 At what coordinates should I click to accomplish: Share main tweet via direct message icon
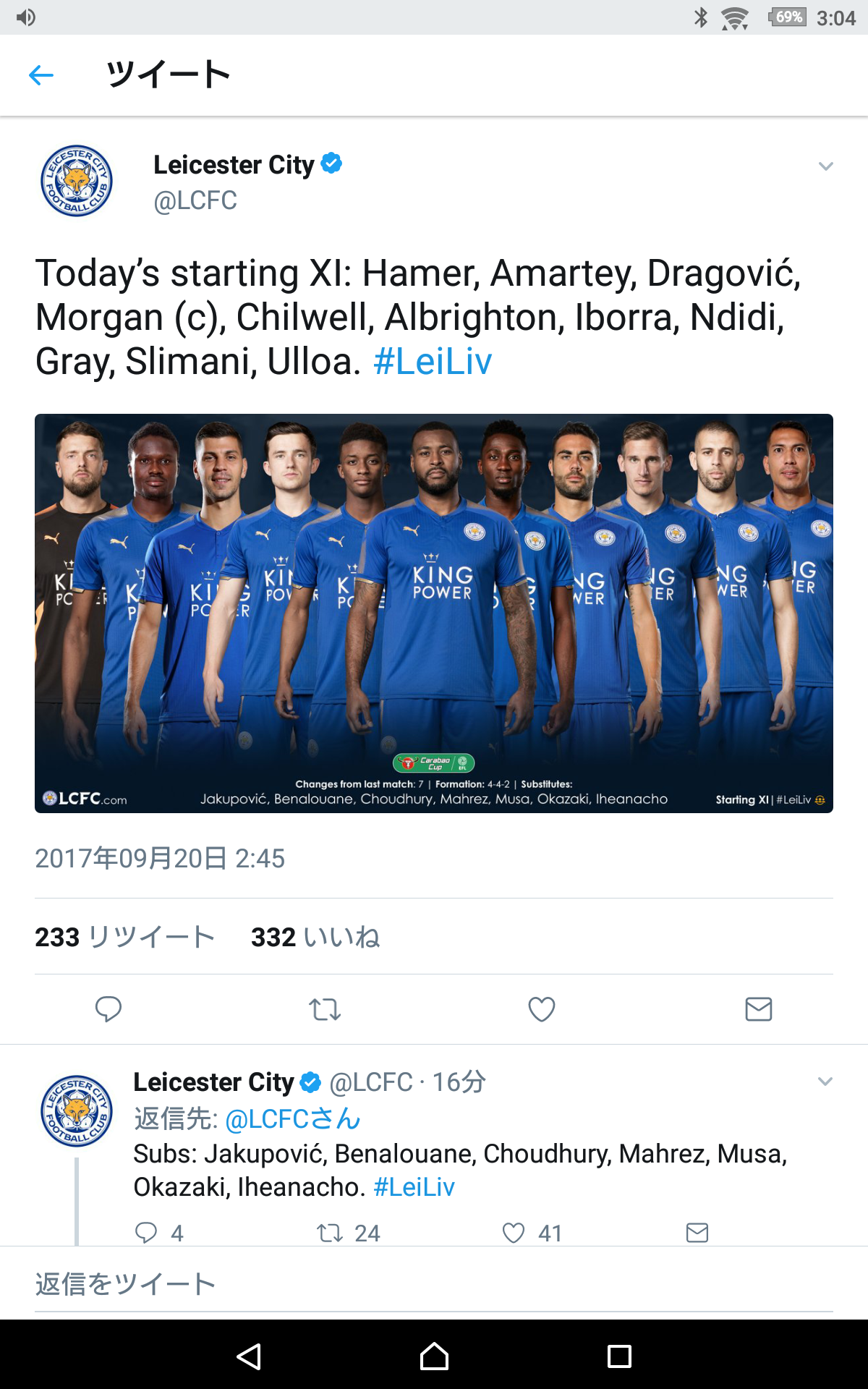[x=758, y=1008]
